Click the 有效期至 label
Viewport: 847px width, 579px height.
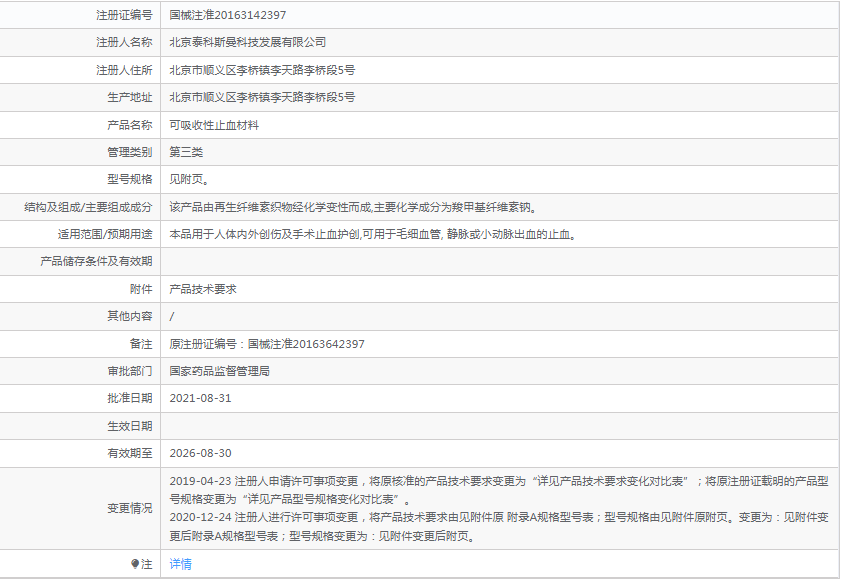pyautogui.click(x=130, y=453)
